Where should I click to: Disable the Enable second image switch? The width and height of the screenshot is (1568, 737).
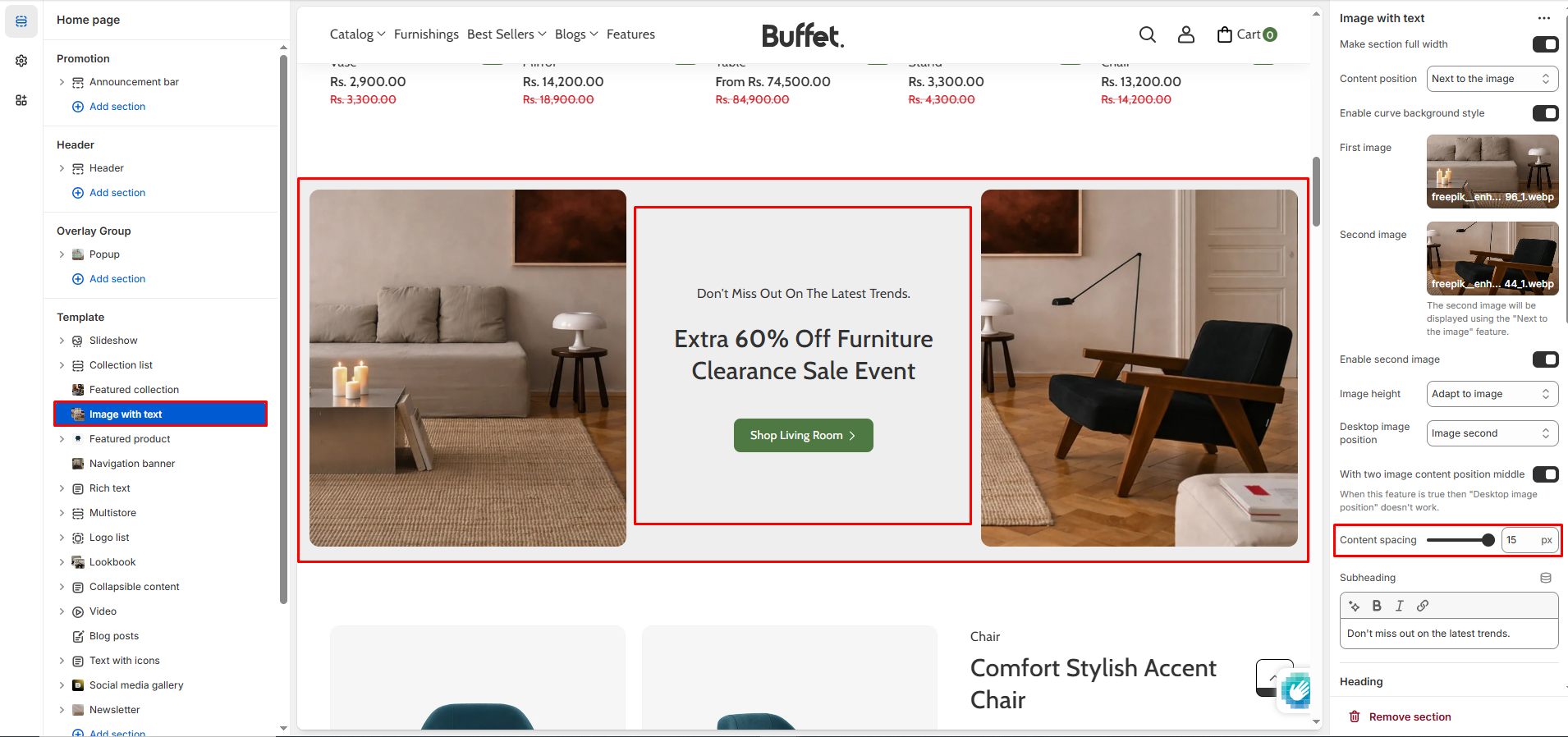(x=1545, y=359)
